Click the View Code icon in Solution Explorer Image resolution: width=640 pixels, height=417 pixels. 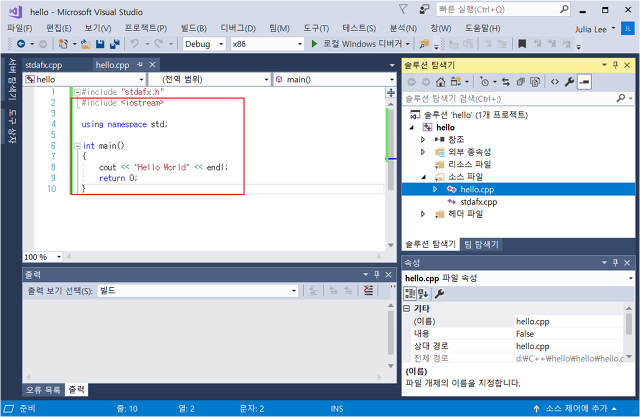(555, 82)
